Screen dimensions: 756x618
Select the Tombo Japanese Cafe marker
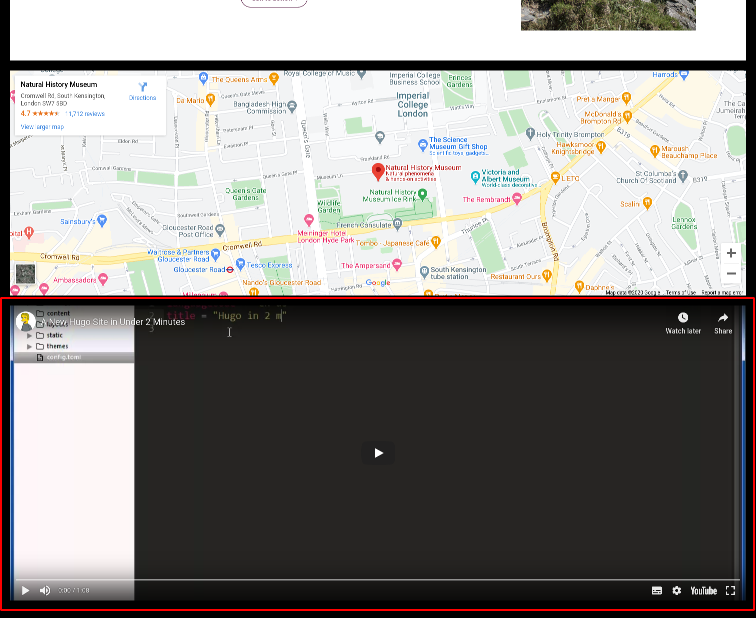[435, 242]
